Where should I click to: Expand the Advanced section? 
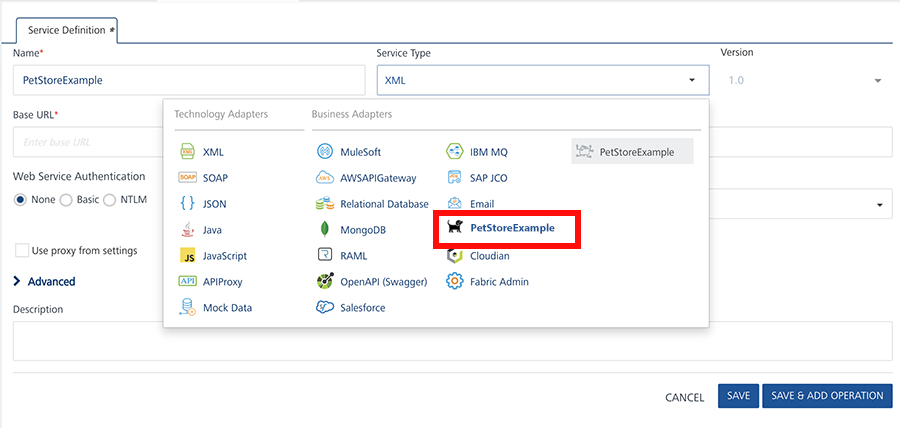[x=44, y=282]
